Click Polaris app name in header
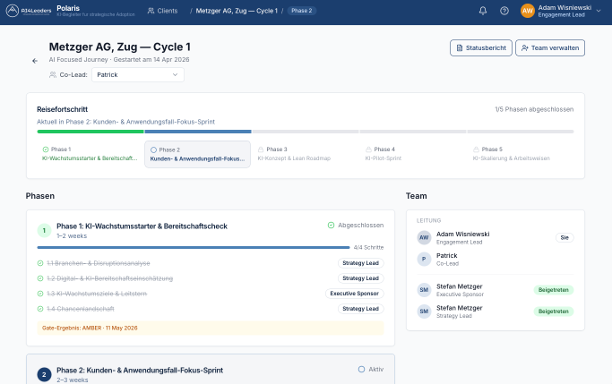Screen dimensions: 612x384 [x=68, y=8]
